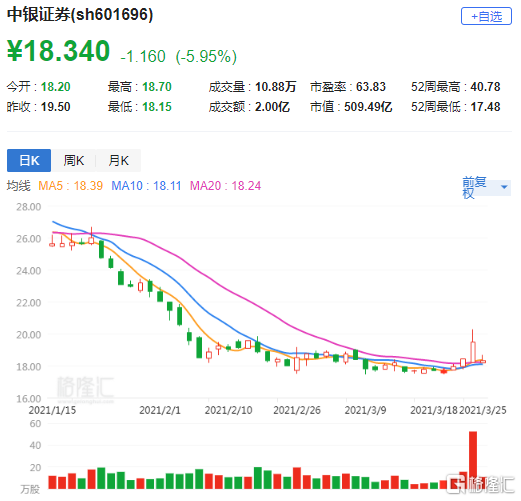Image resolution: width=521 pixels, height=501 pixels.
Task: Click the stock title 中银证券(sh601696)
Action: pyautogui.click(x=80, y=14)
